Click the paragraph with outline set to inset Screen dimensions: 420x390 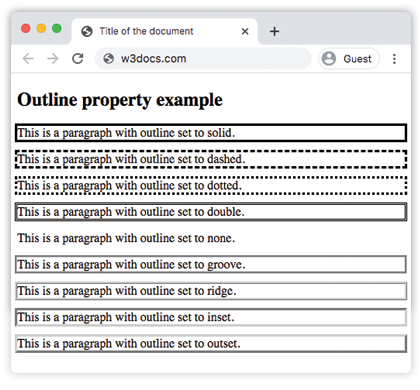(x=211, y=317)
